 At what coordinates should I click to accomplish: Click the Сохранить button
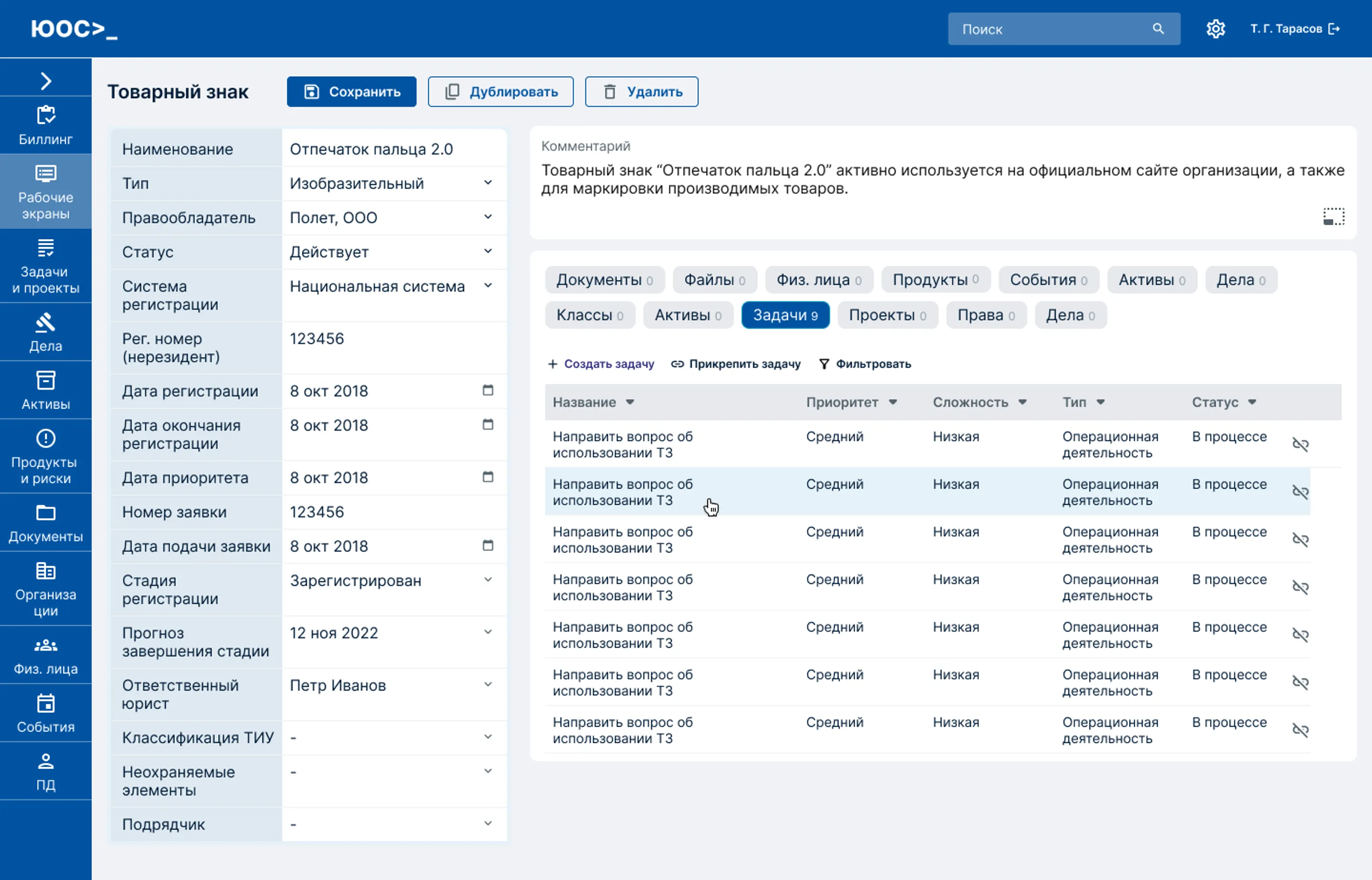352,92
